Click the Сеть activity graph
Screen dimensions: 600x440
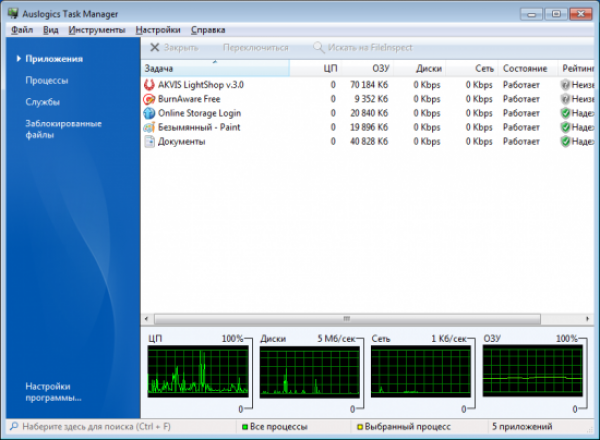(x=421, y=371)
